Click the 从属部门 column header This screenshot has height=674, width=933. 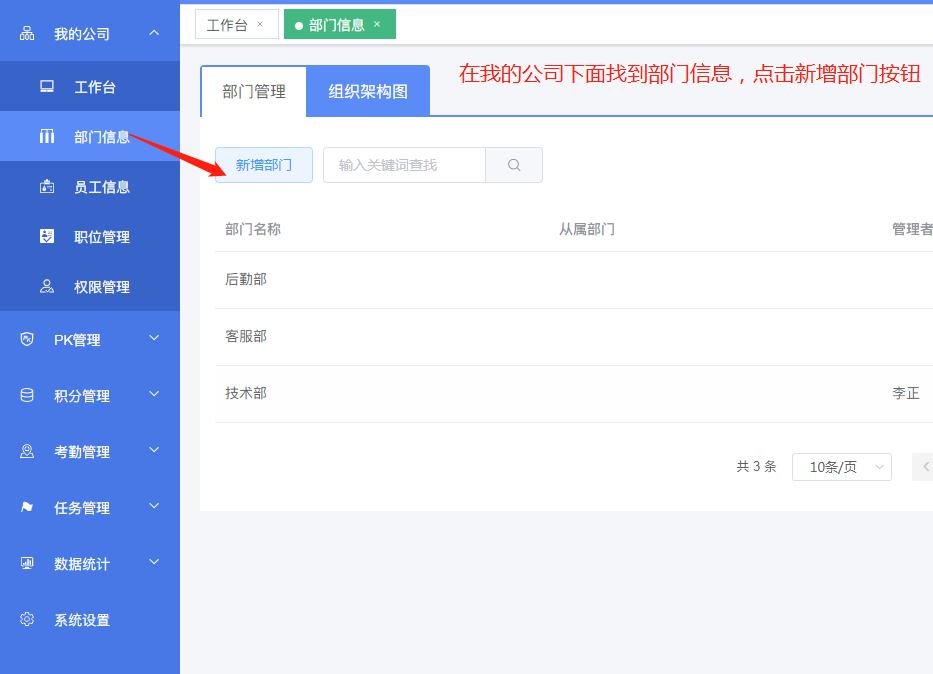click(587, 229)
